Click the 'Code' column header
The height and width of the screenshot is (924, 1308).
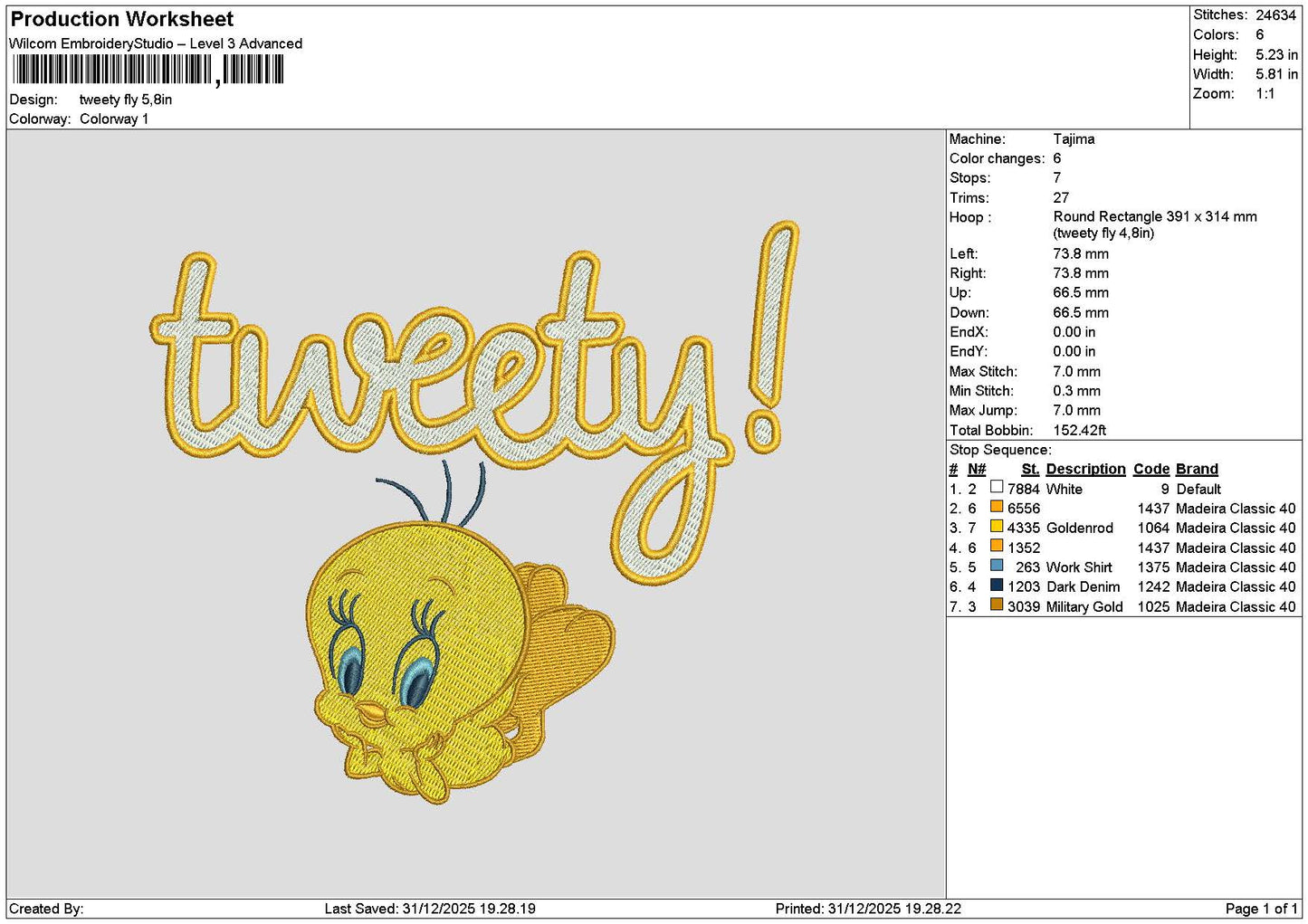point(1151,469)
